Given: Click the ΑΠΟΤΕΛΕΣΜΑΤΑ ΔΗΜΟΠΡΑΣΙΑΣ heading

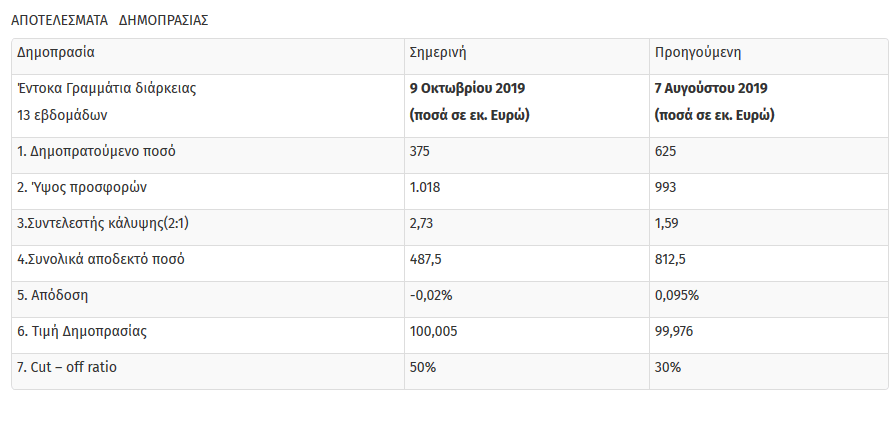Looking at the screenshot, I should click(109, 20).
